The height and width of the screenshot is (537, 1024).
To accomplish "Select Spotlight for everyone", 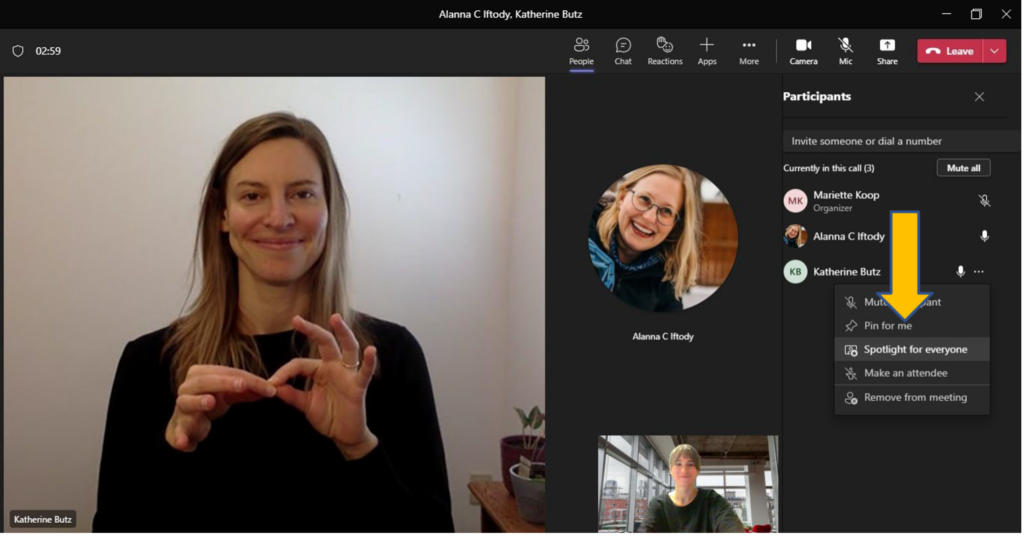I will pos(914,350).
